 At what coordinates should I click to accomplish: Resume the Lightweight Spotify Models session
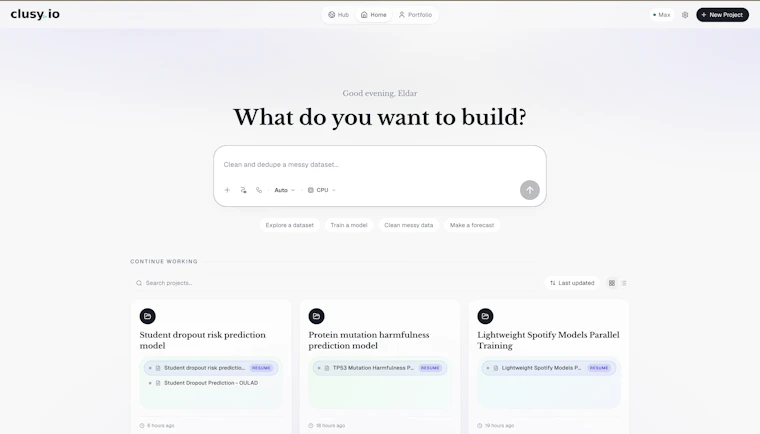click(599, 368)
